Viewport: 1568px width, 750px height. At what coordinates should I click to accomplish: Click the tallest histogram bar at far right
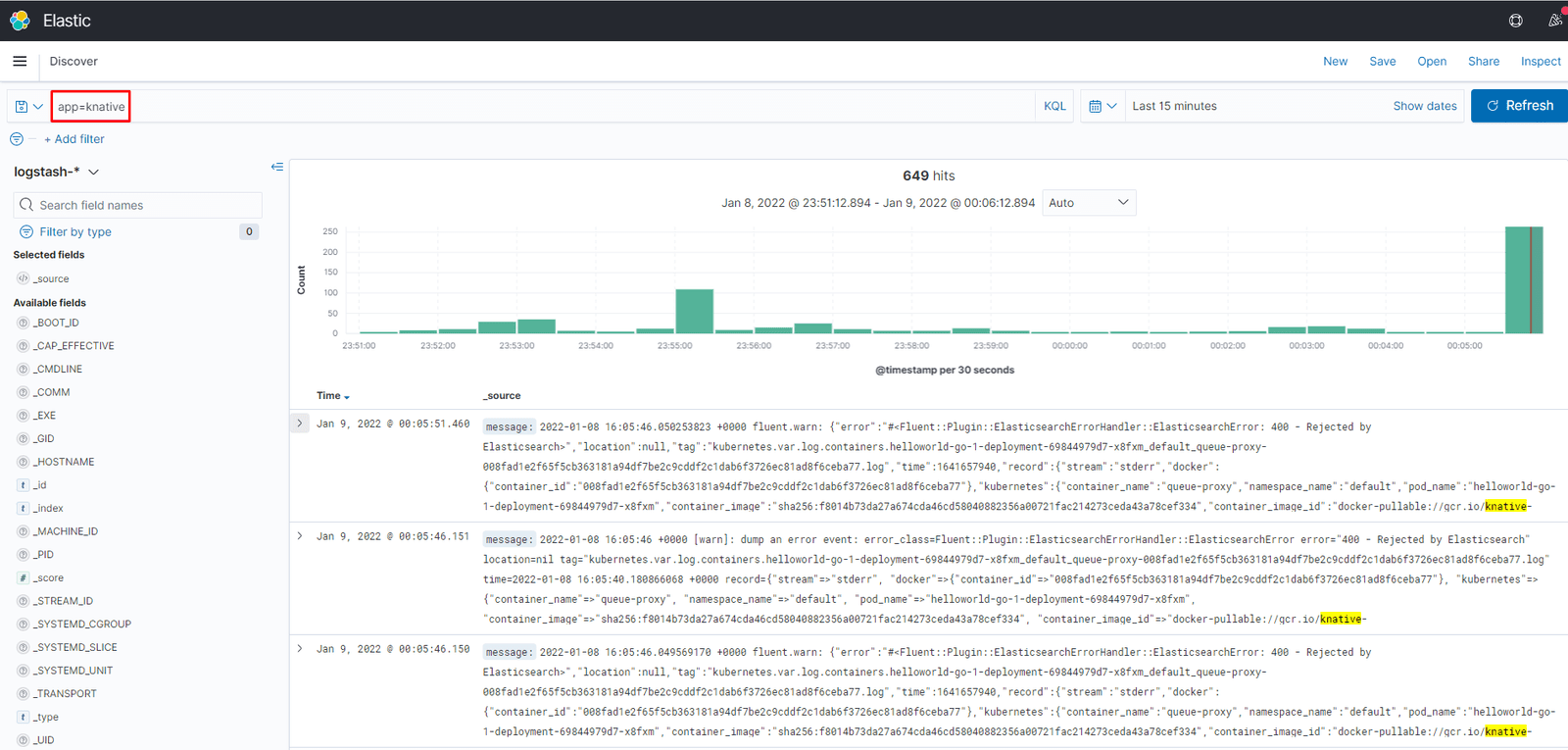1524,280
